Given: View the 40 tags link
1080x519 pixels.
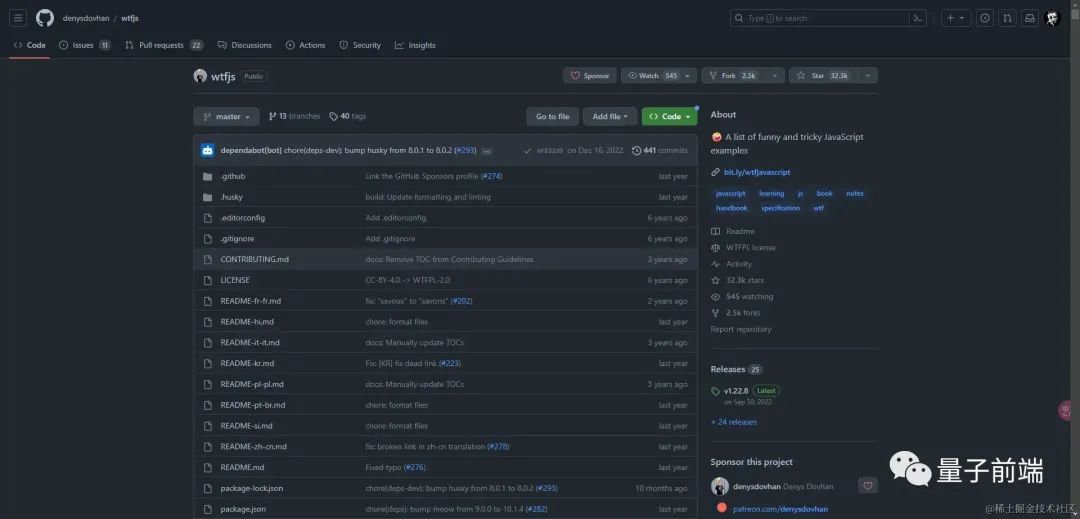Looking at the screenshot, I should pyautogui.click(x=348, y=117).
